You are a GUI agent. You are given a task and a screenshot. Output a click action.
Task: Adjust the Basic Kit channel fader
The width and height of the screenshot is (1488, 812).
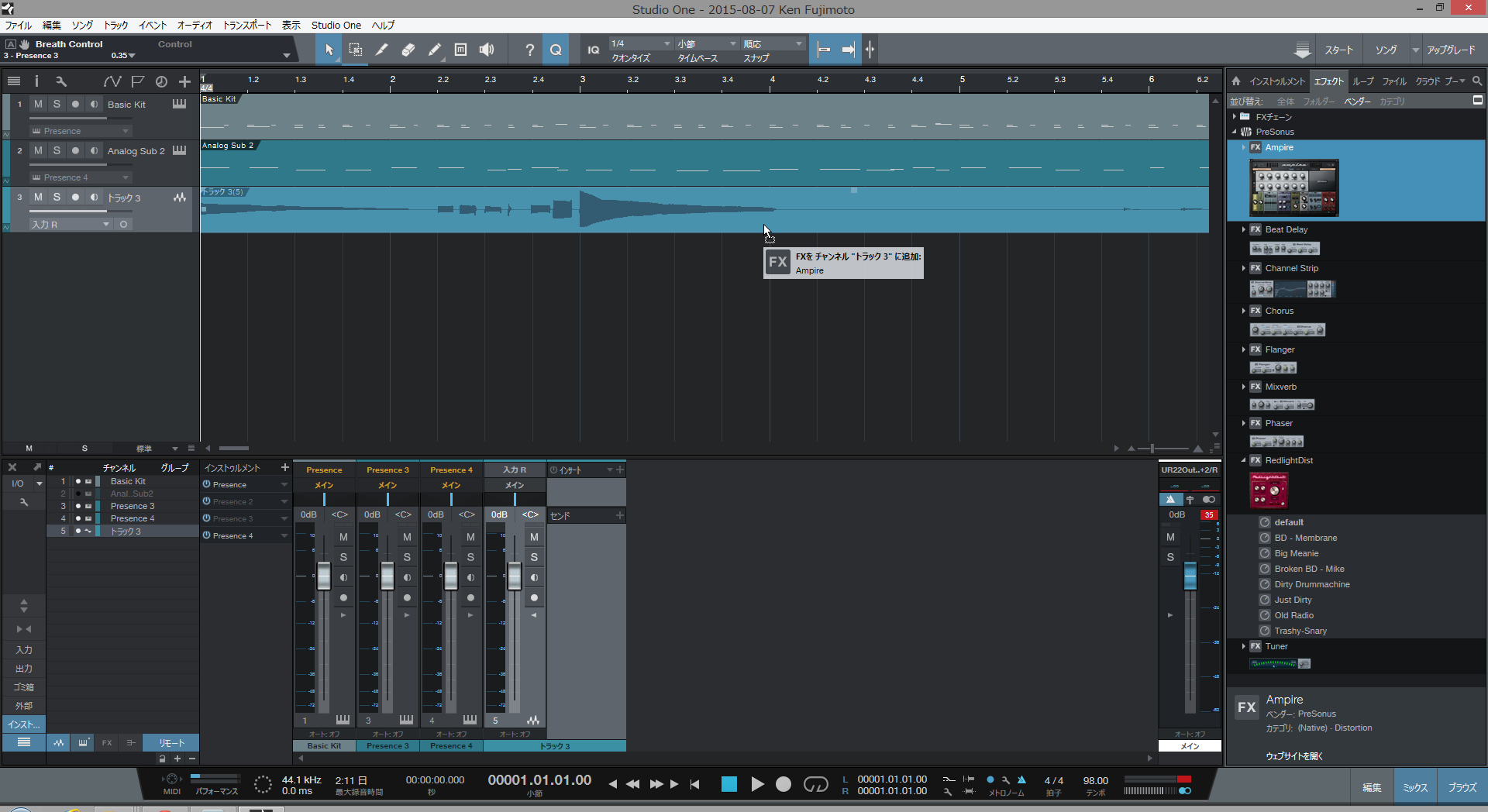point(324,576)
